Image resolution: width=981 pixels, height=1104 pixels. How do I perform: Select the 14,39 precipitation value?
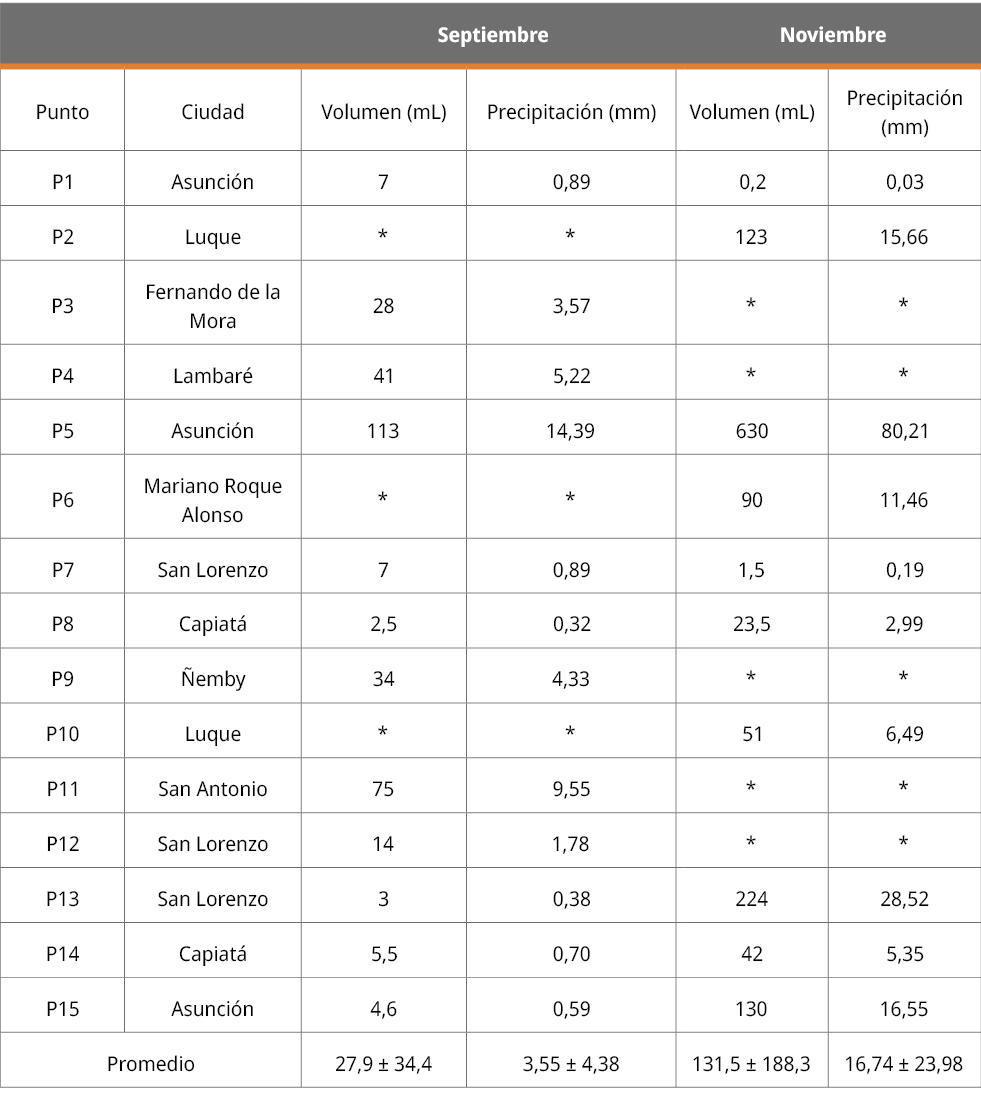(x=571, y=431)
